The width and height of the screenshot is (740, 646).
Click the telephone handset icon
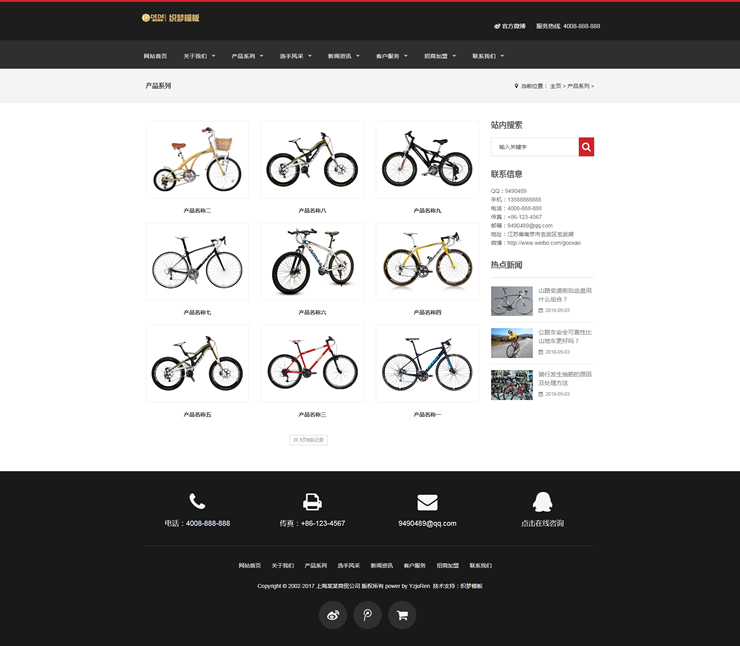pos(197,501)
